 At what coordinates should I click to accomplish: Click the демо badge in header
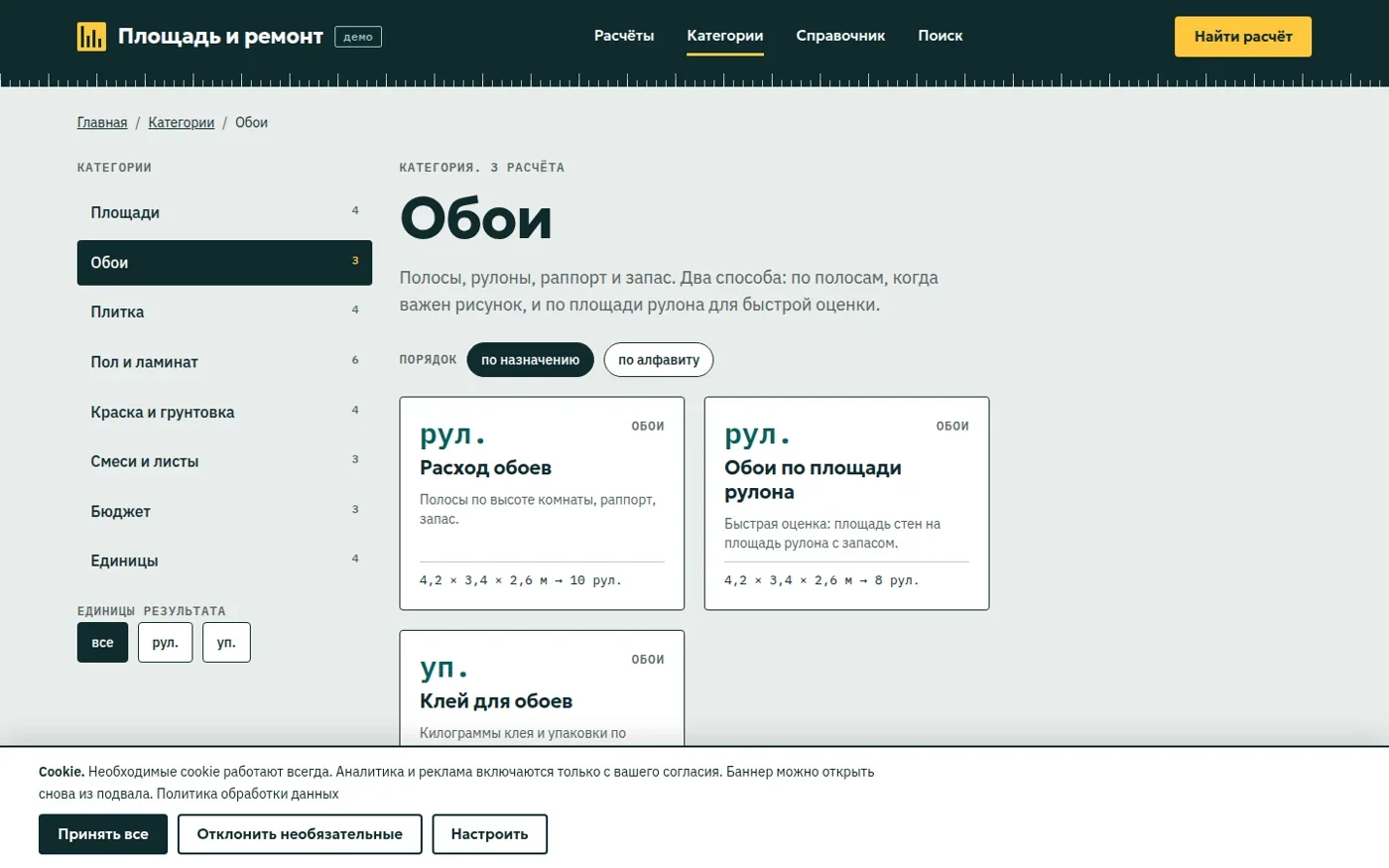coord(358,37)
